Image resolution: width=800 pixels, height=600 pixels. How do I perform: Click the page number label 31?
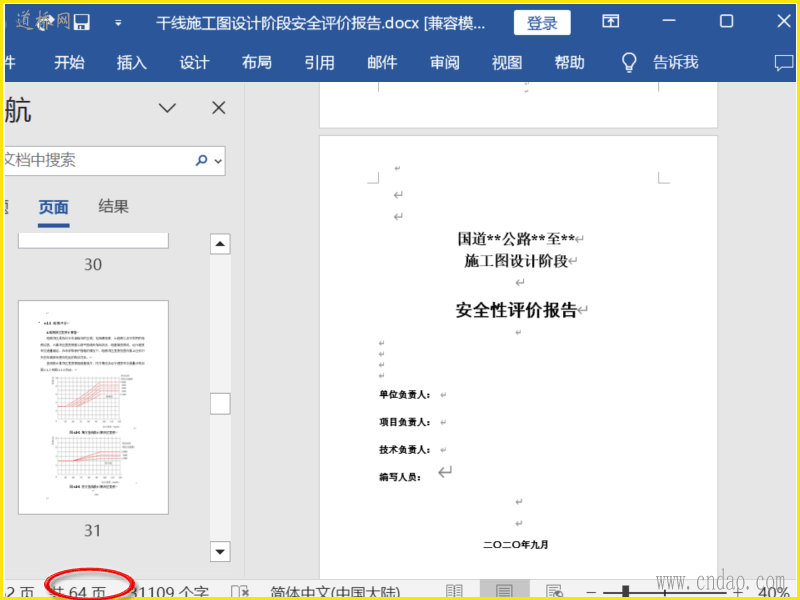tap(92, 531)
